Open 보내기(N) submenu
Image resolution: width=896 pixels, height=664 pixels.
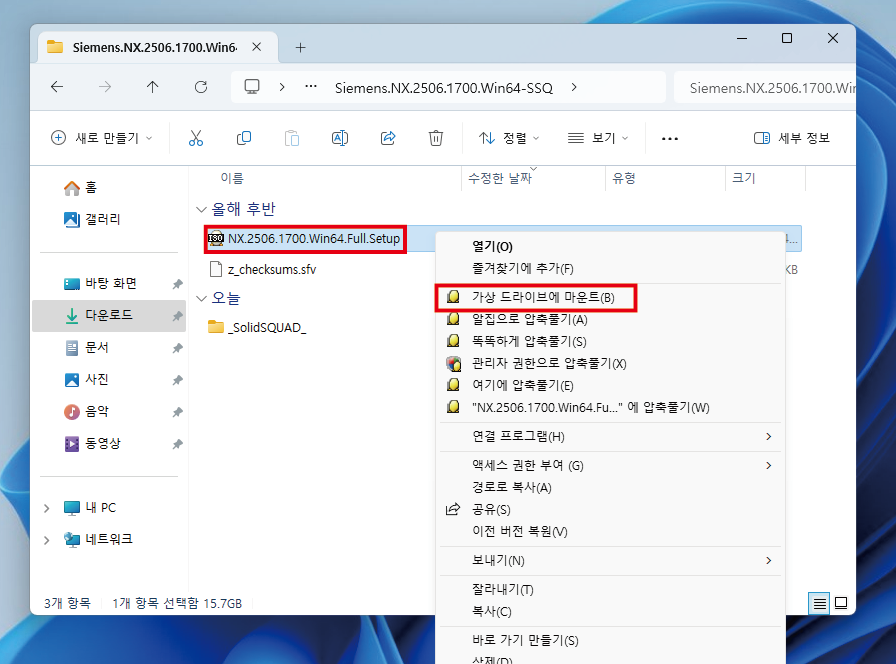pos(610,561)
